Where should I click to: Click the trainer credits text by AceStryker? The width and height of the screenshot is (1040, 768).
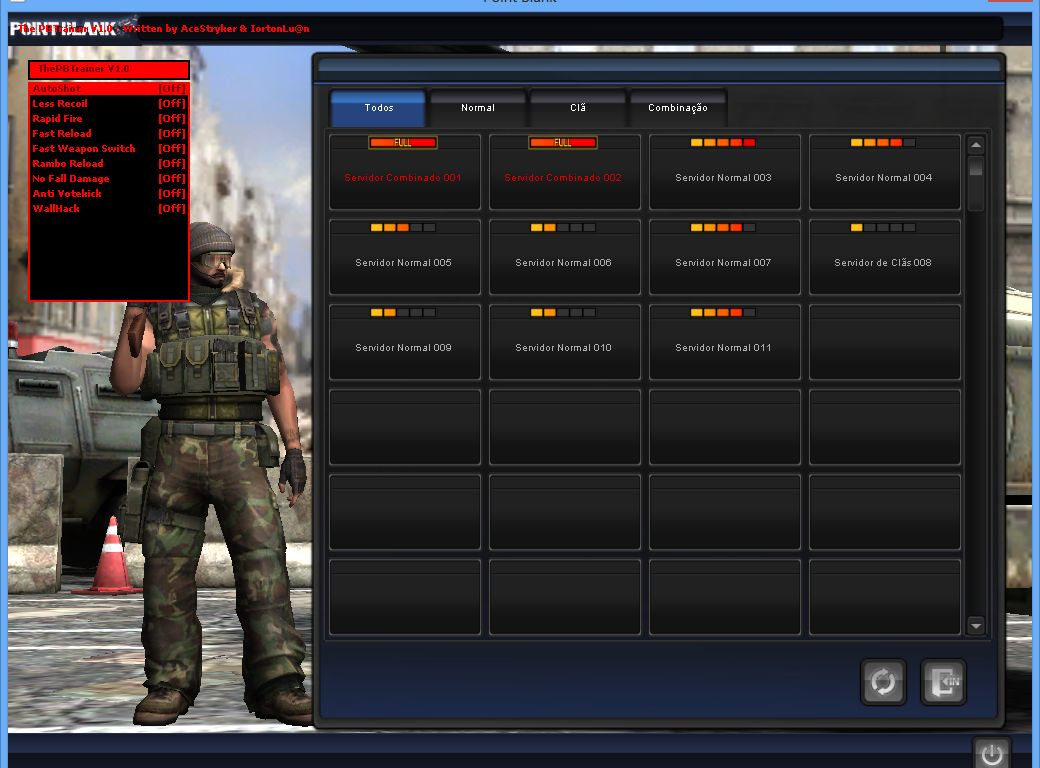tap(164, 29)
